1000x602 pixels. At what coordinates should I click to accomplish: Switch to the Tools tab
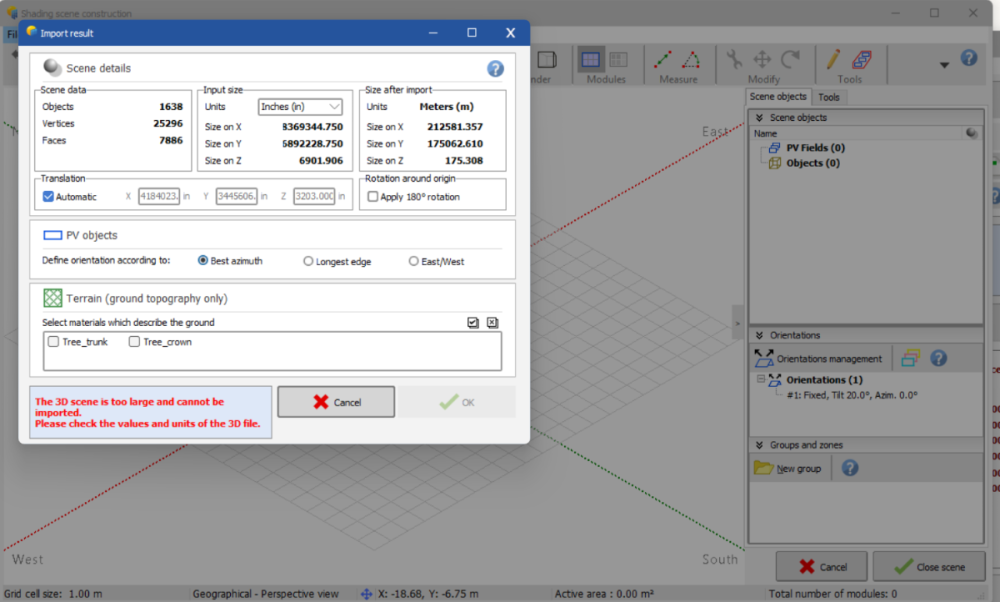coord(828,97)
